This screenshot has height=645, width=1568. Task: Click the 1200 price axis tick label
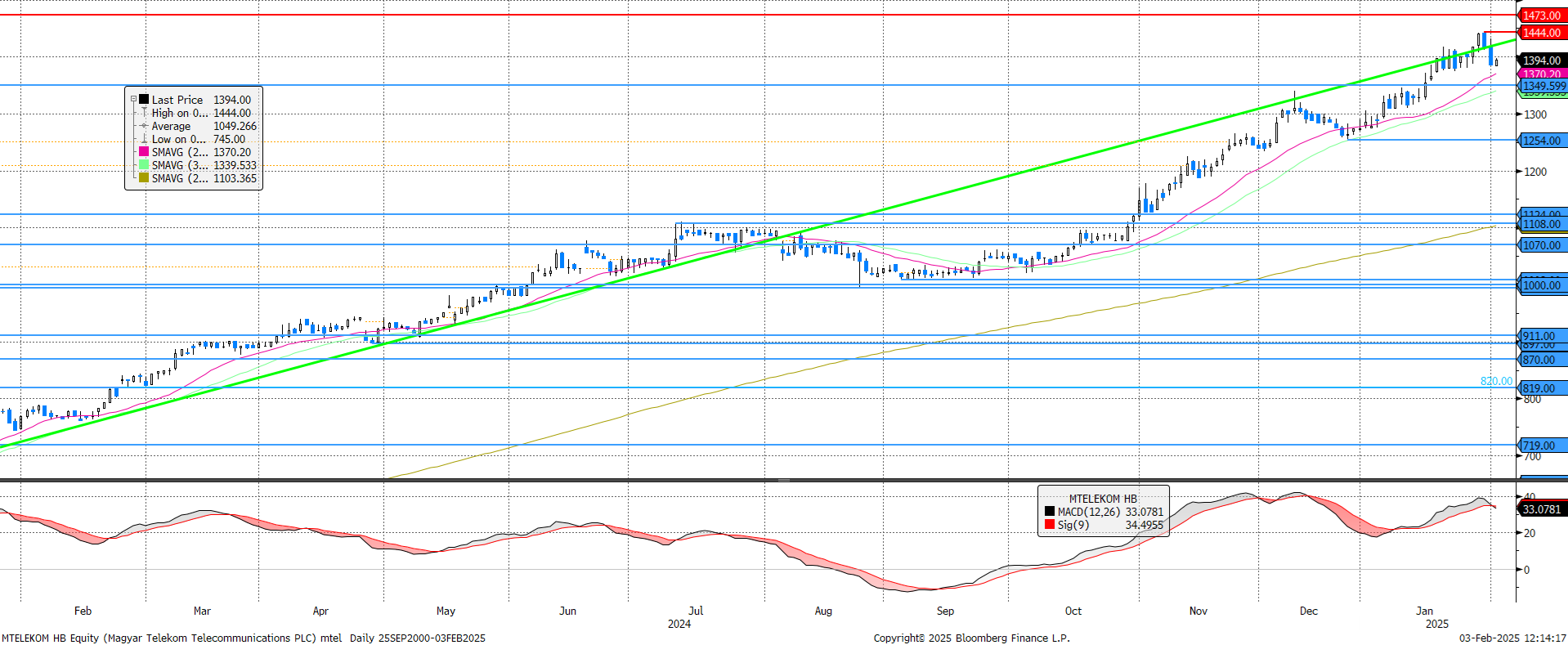(1535, 172)
